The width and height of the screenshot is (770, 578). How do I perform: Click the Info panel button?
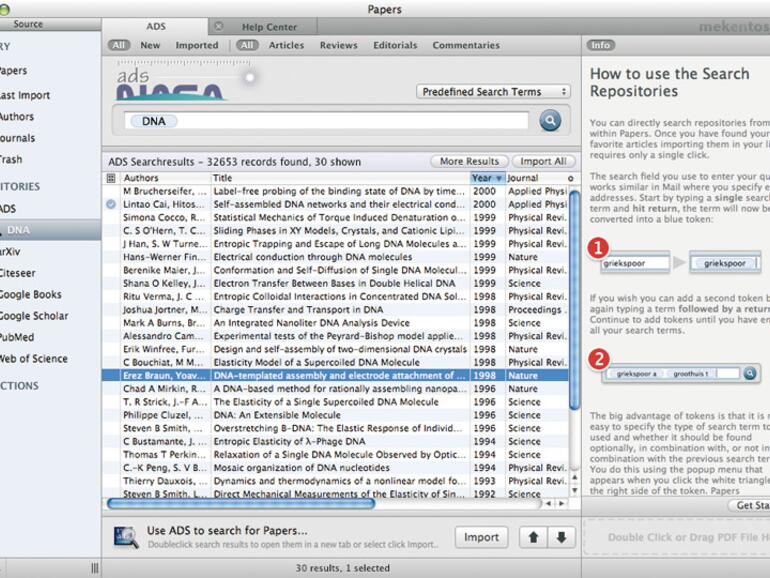[x=600, y=45]
